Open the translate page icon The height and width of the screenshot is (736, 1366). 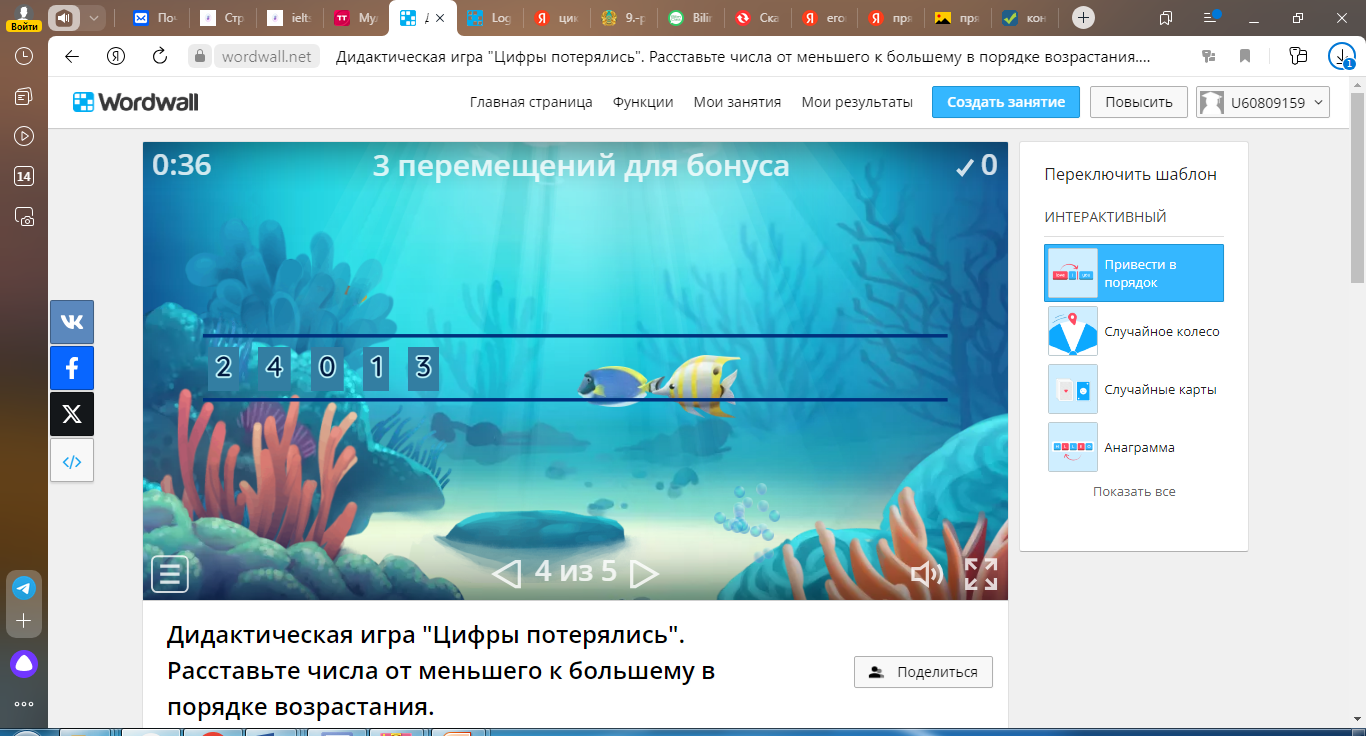tap(1209, 57)
